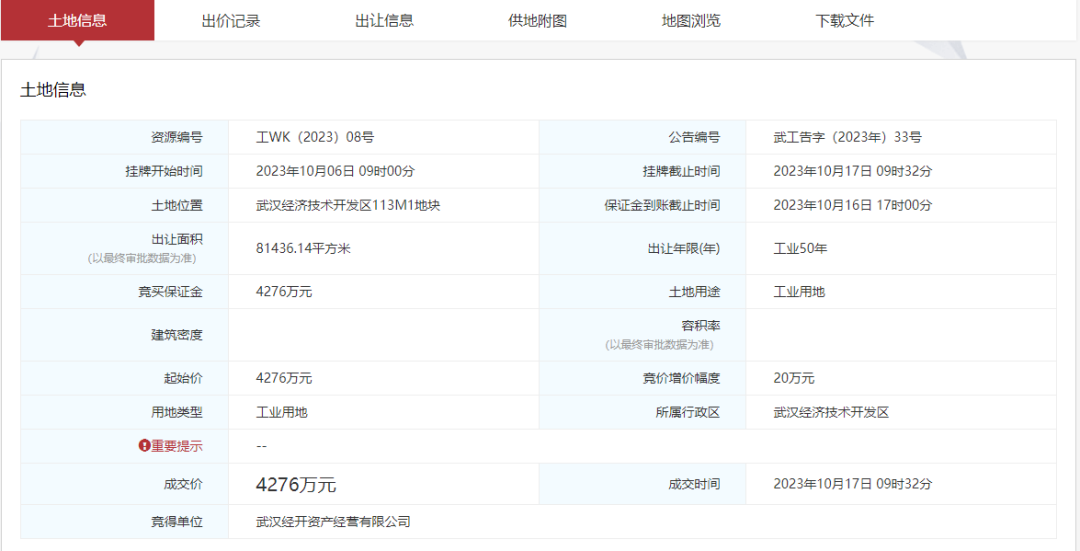
Task: Click the 竞得单位 label
Action: pos(177,522)
